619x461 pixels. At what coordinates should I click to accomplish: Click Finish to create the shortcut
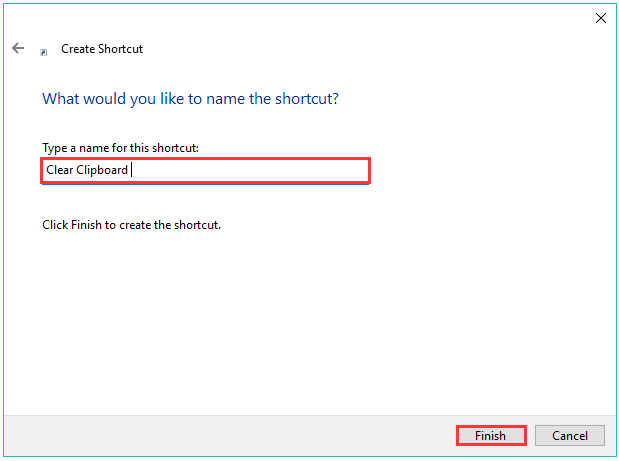(x=491, y=435)
